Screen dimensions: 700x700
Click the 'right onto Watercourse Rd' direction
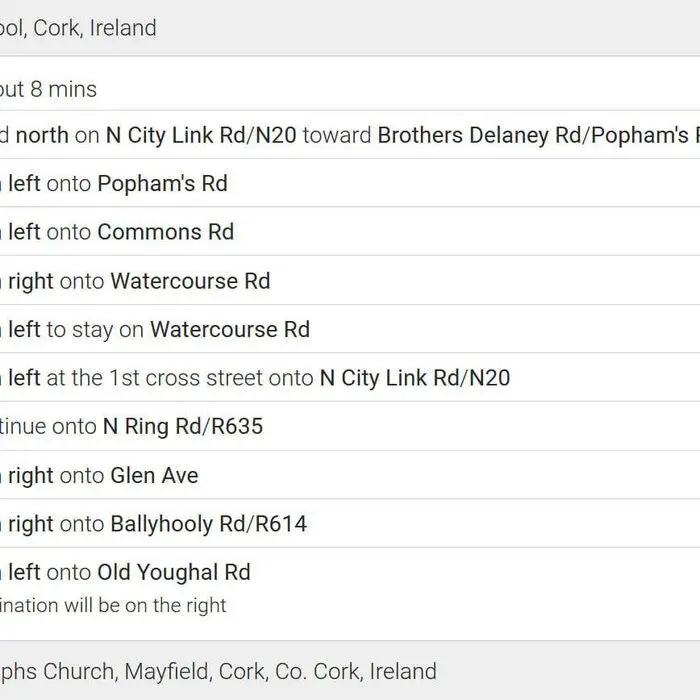pos(350,281)
